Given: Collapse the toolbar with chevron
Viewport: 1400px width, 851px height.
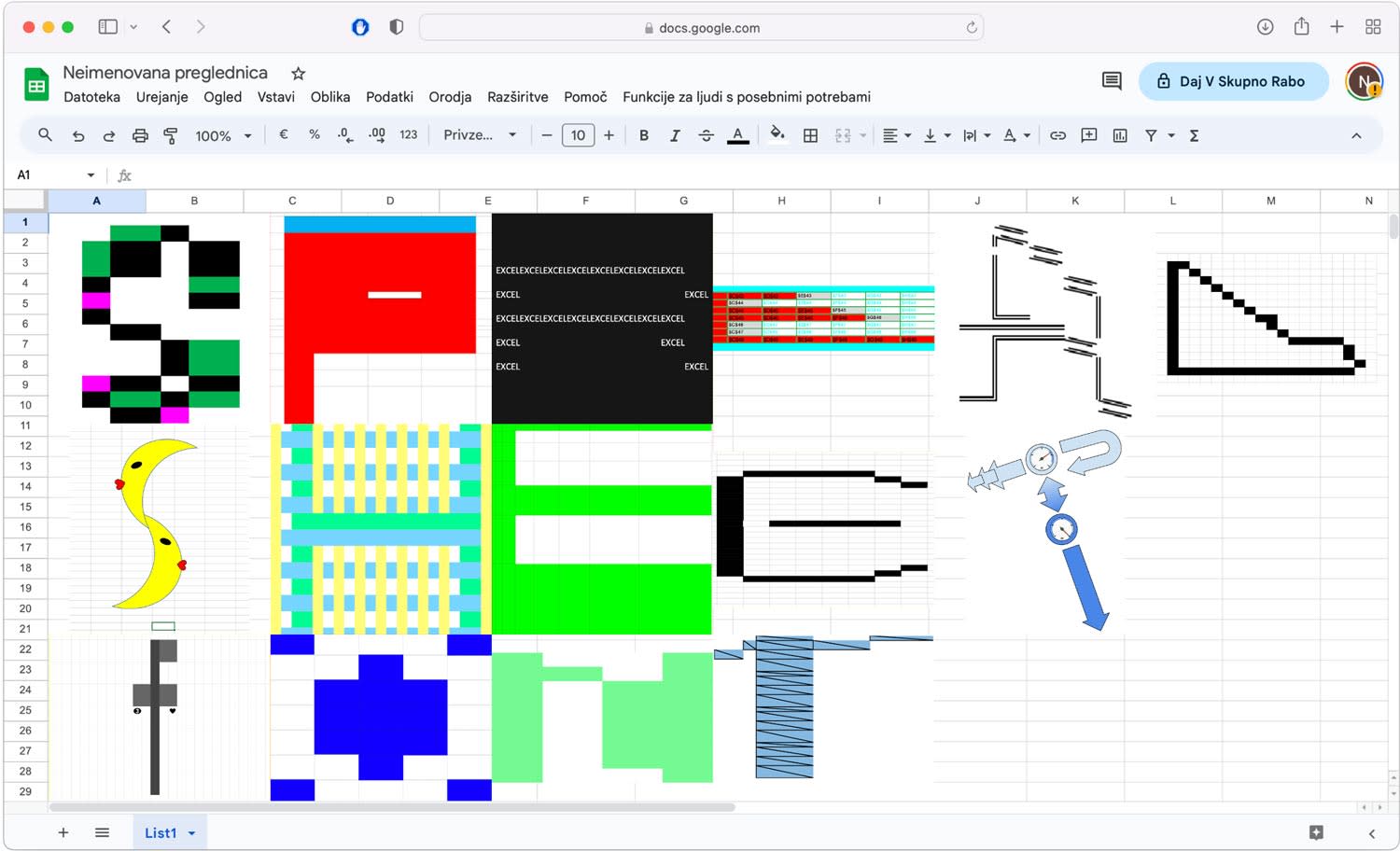Looking at the screenshot, I should tap(1356, 135).
